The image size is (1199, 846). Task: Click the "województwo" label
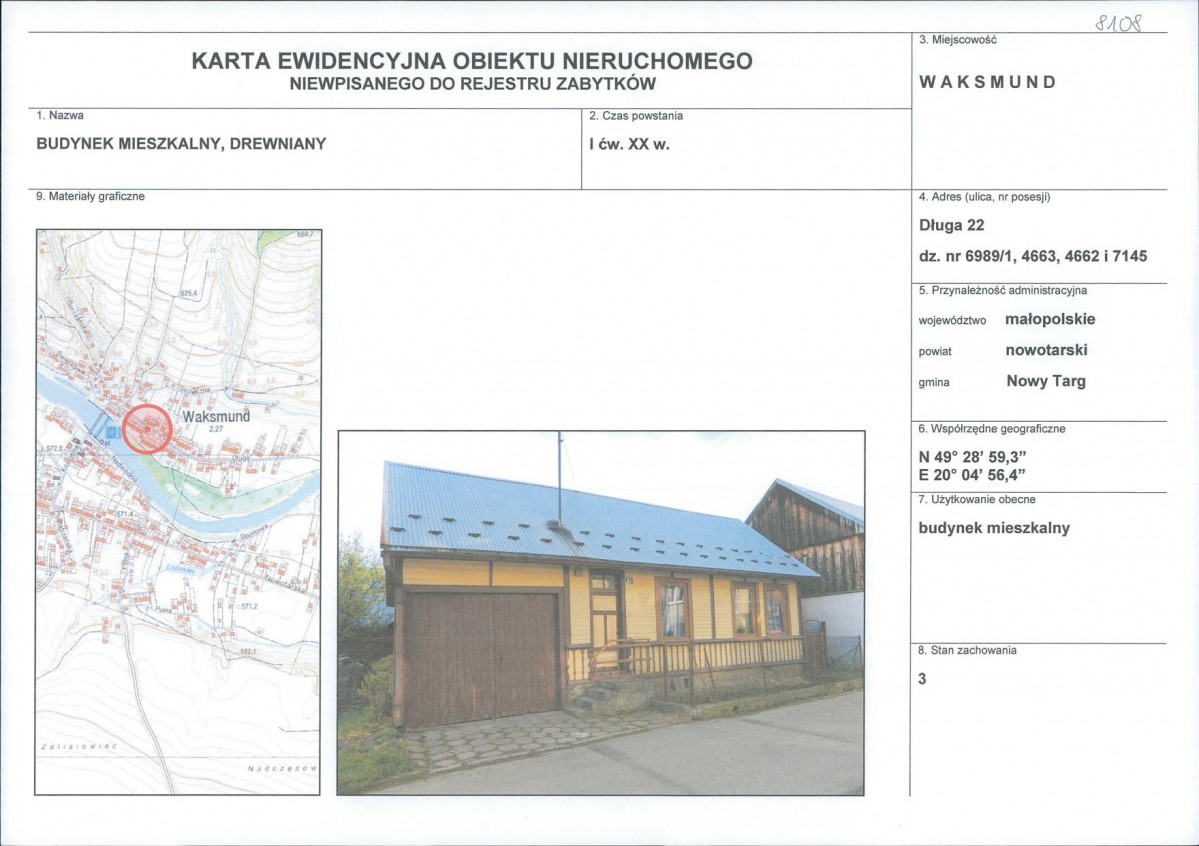[952, 321]
